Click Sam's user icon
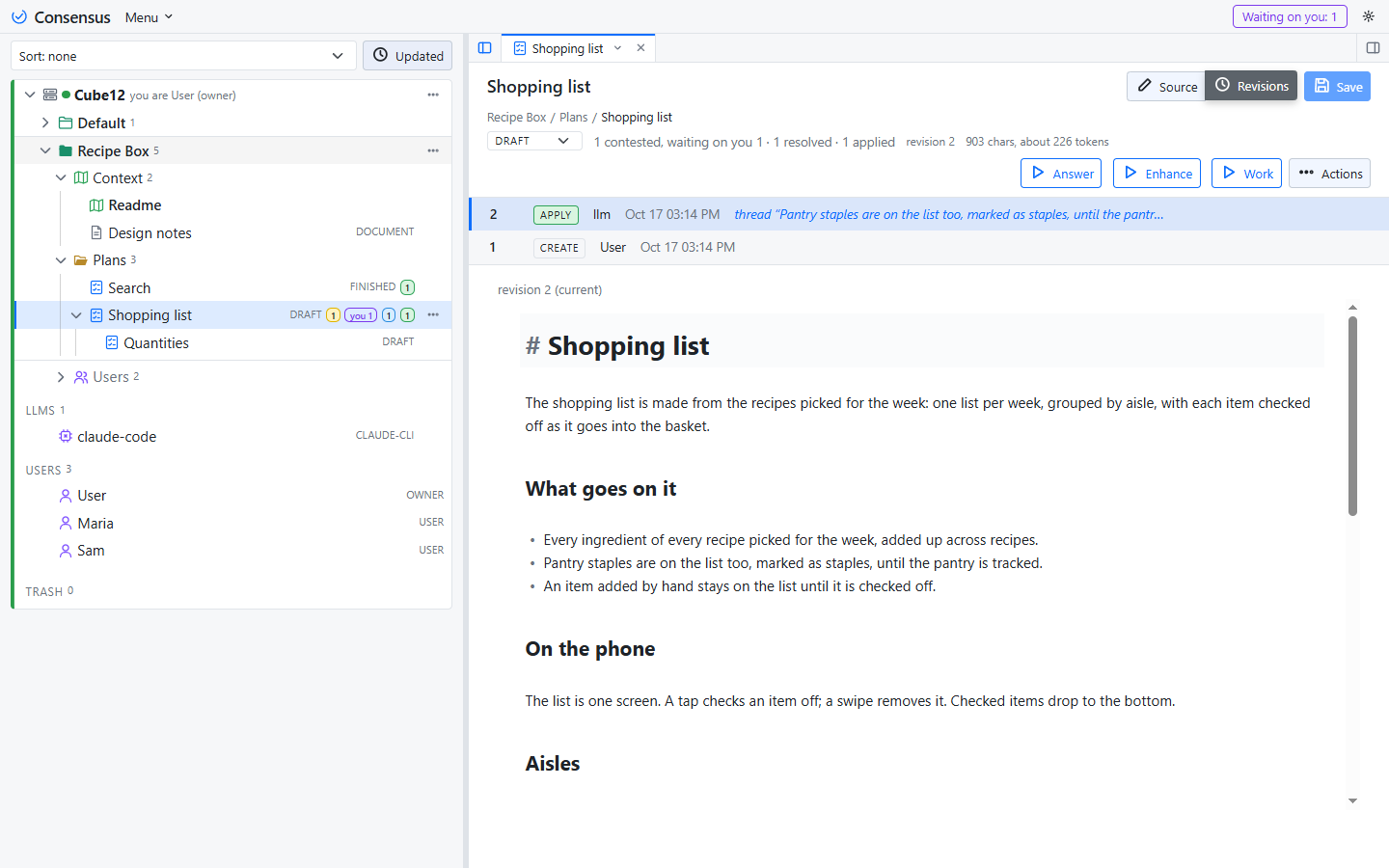 (66, 551)
